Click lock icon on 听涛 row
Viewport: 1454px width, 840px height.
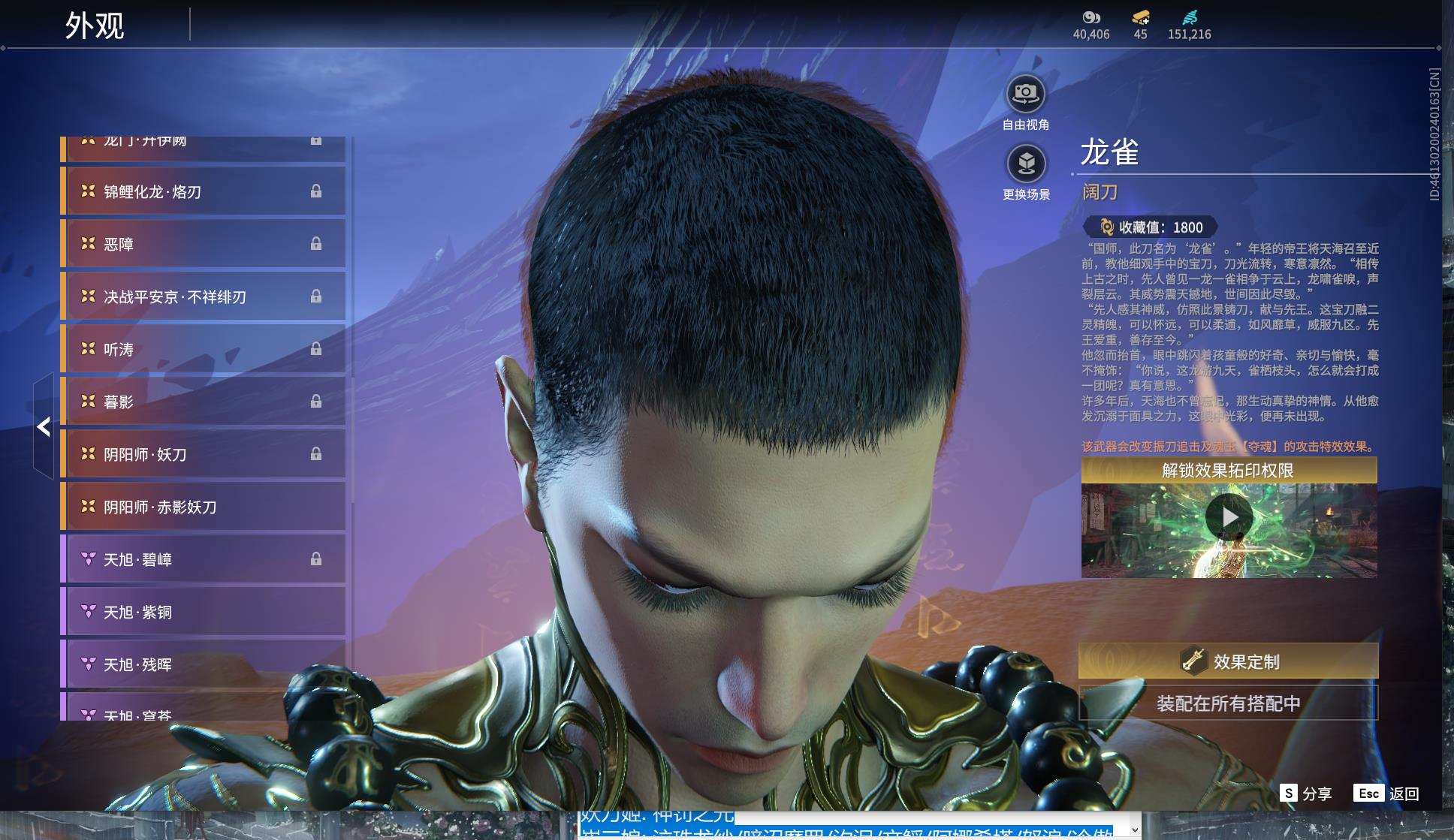coord(316,349)
